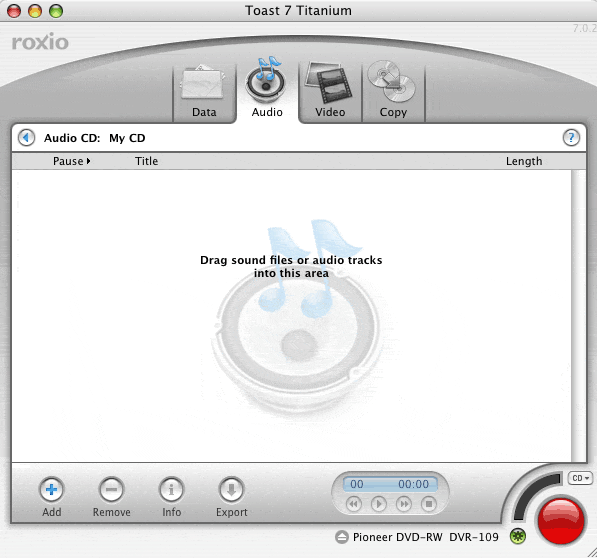The image size is (597, 558).
Task: Click the Export arrow icon
Action: click(231, 489)
